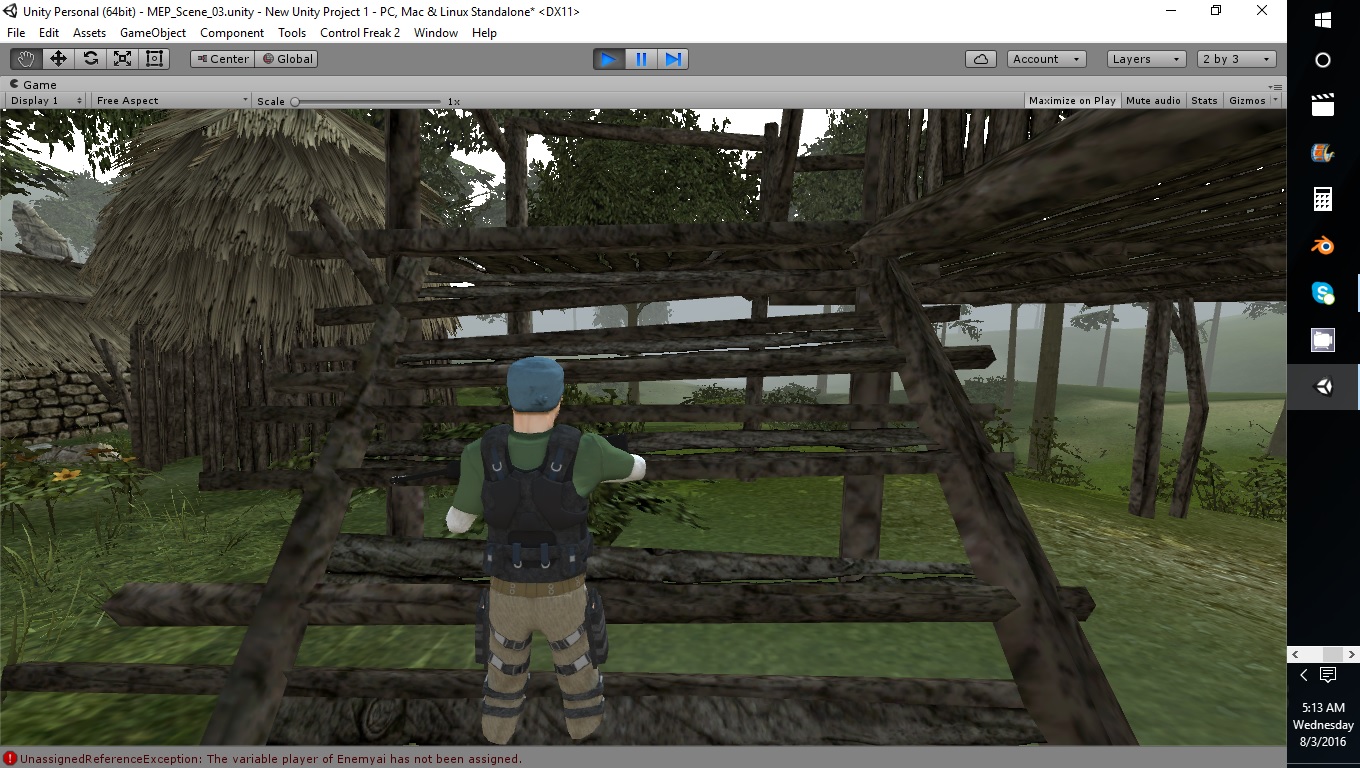Click the Mute audio button
The height and width of the screenshot is (768, 1360).
click(x=1153, y=100)
